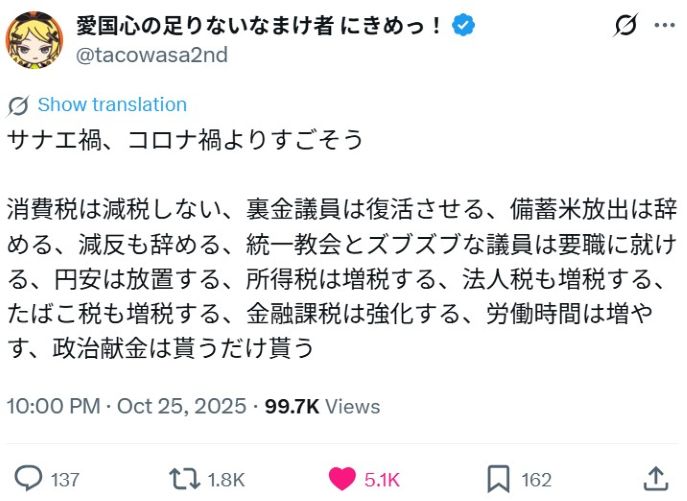Open the reply speech bubble icon
This screenshot has height=501, width=687.
coord(30,478)
